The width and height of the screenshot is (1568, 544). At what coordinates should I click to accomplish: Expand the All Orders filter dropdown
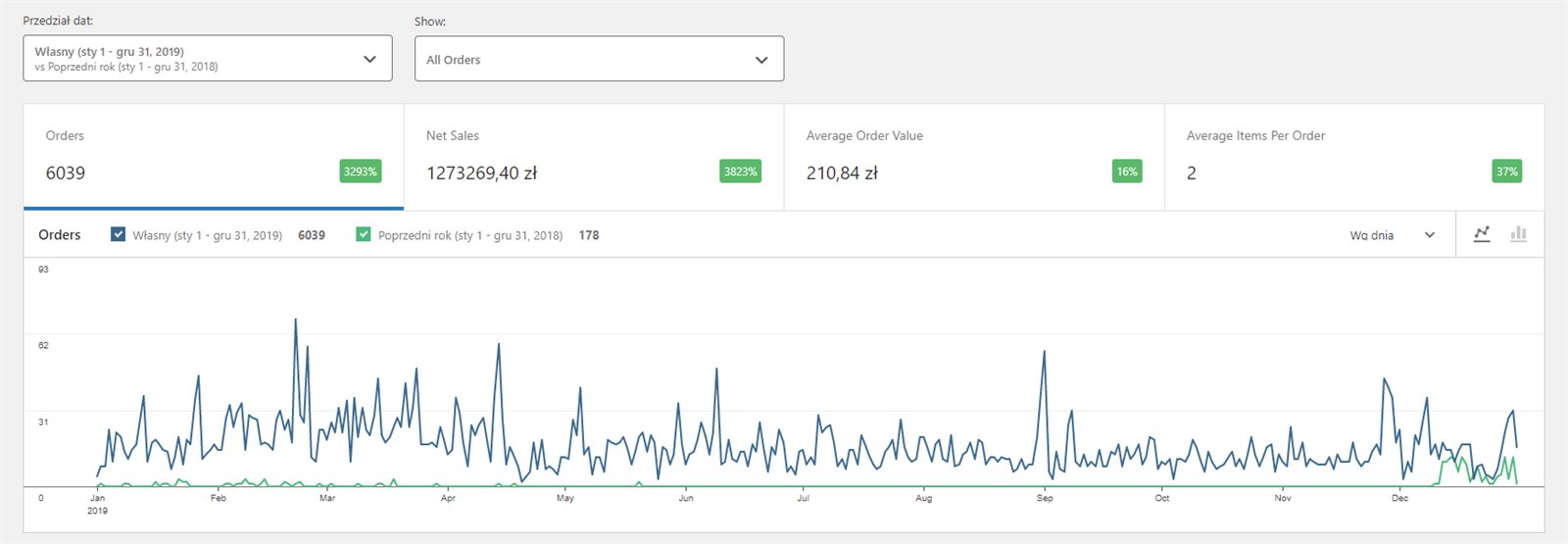tap(599, 59)
